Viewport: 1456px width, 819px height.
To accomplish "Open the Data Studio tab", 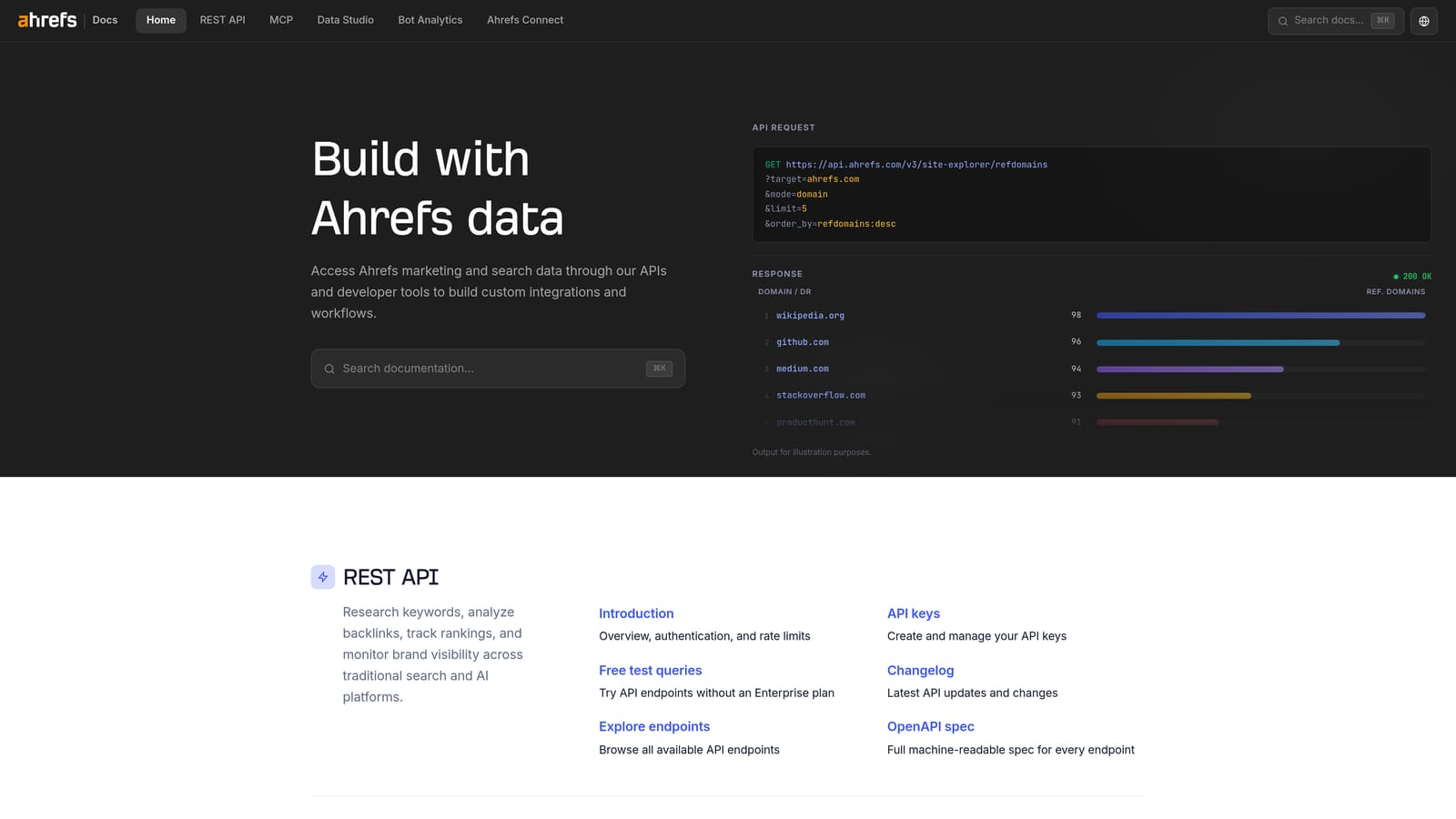I will (346, 20).
